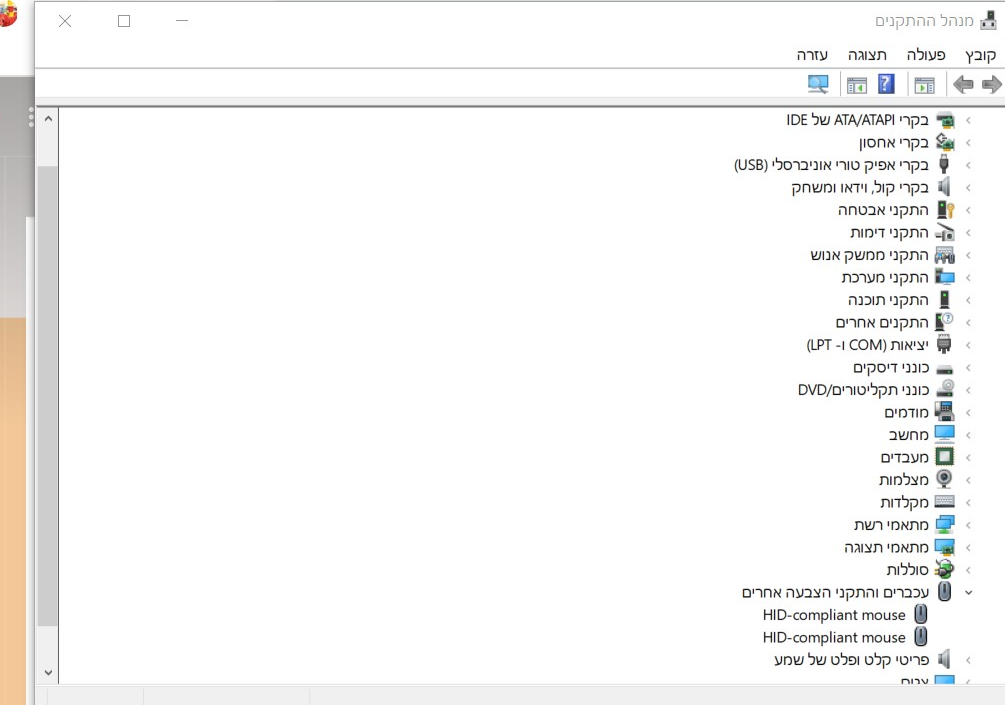The image size is (1005, 705).
Task: Expand the USB controllers (בקרי אפיק טורי) node
Action: [x=968, y=165]
